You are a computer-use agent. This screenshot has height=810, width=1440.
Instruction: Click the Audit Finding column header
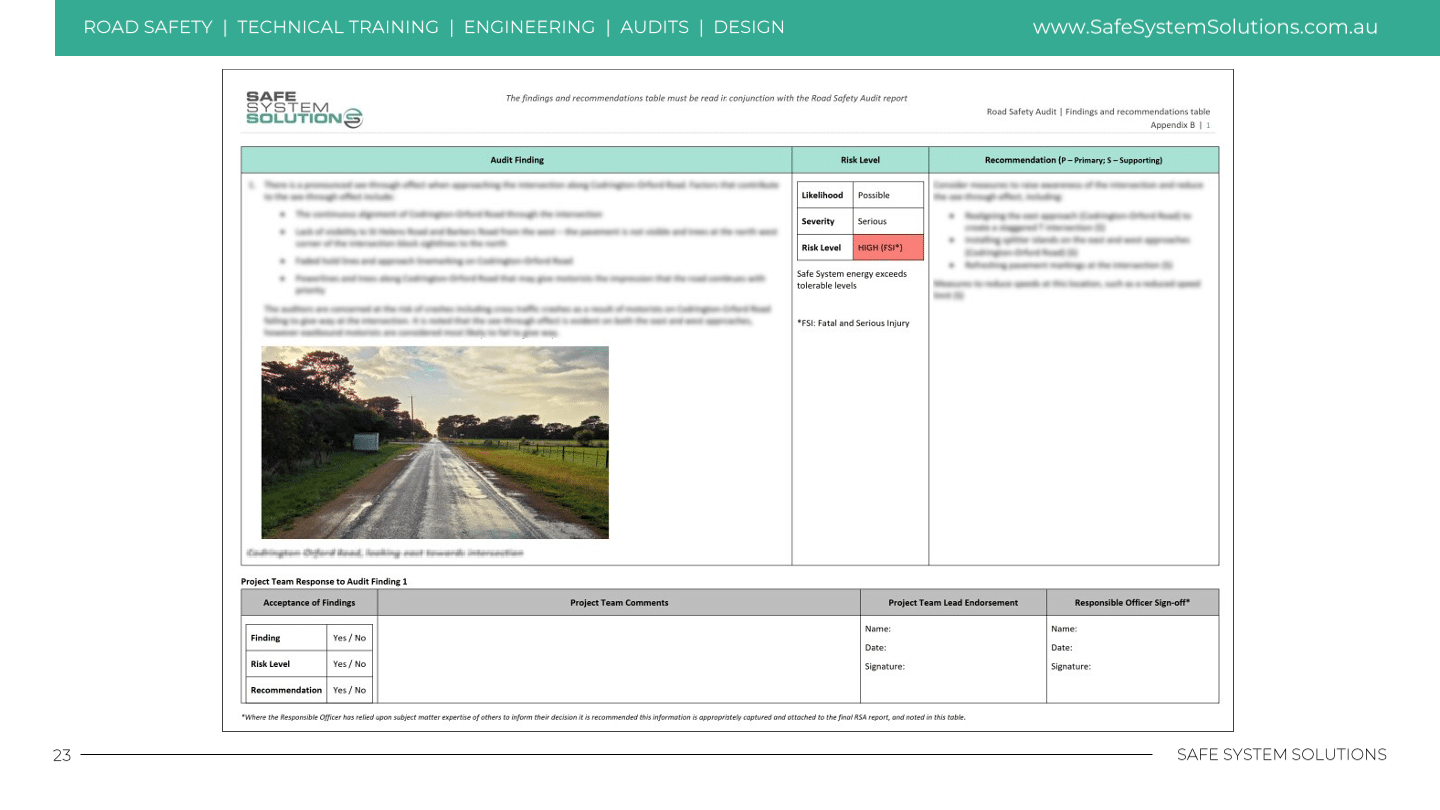tap(516, 160)
